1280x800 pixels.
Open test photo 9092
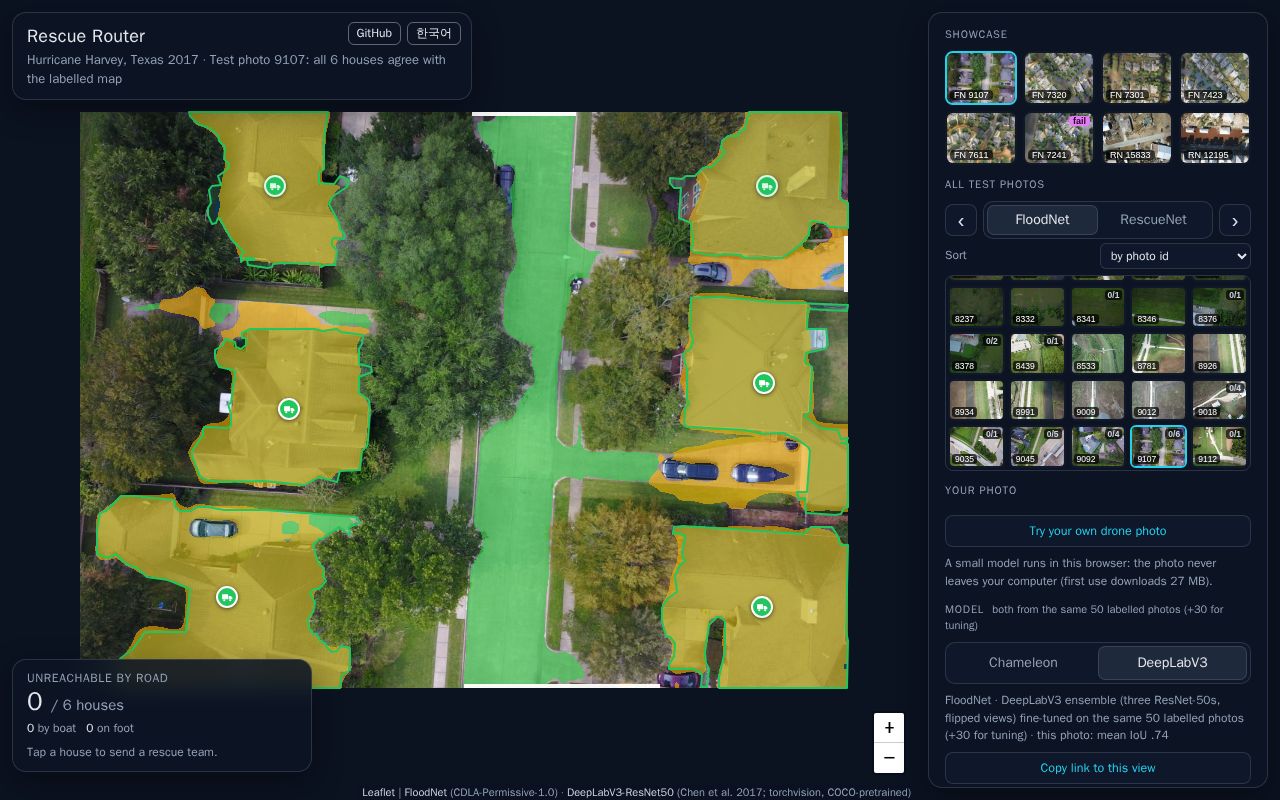pos(1098,447)
